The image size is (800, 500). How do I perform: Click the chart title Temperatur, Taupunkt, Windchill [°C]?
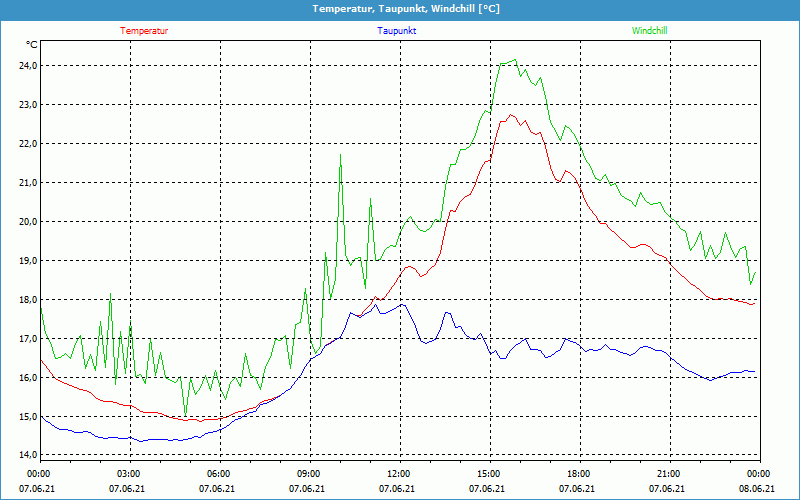(406, 9)
